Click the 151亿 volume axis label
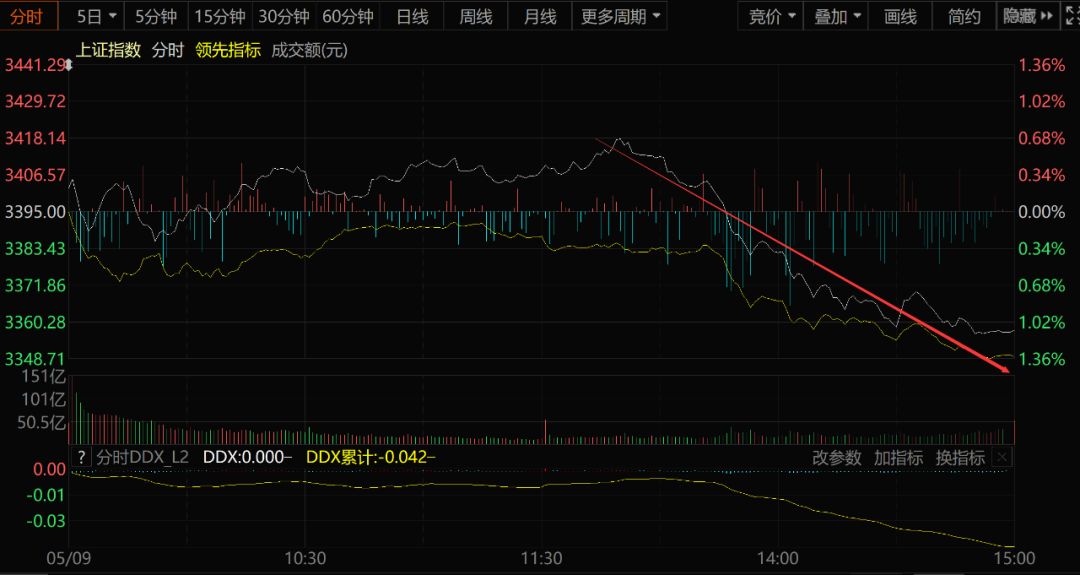Screen dimensions: 1080x575 click(43, 377)
